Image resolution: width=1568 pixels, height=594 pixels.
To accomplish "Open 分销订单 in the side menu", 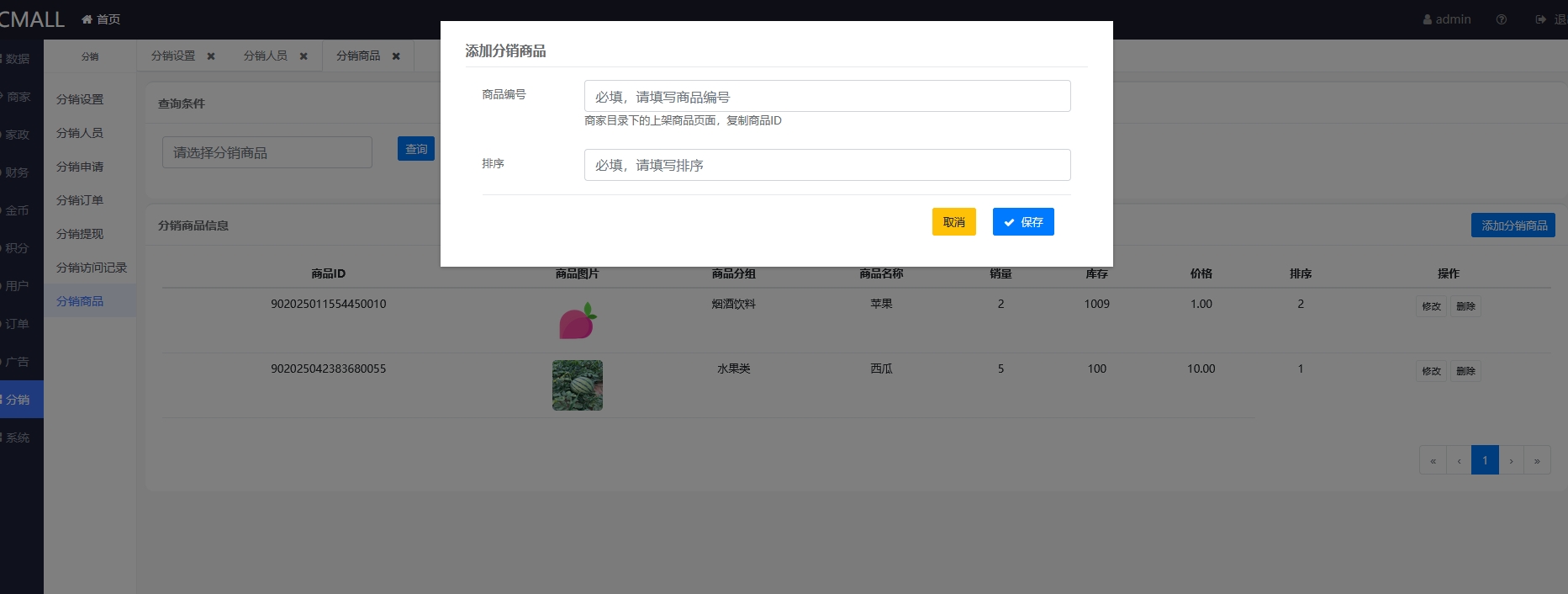I will (80, 200).
